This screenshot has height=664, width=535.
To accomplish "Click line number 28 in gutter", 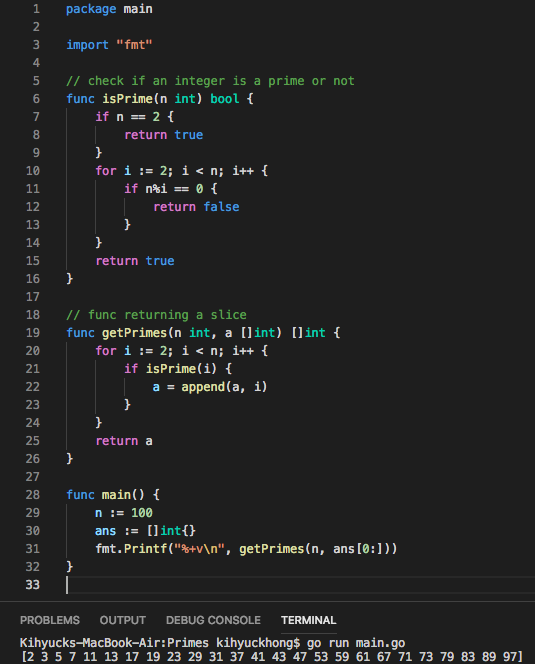I will point(33,495).
